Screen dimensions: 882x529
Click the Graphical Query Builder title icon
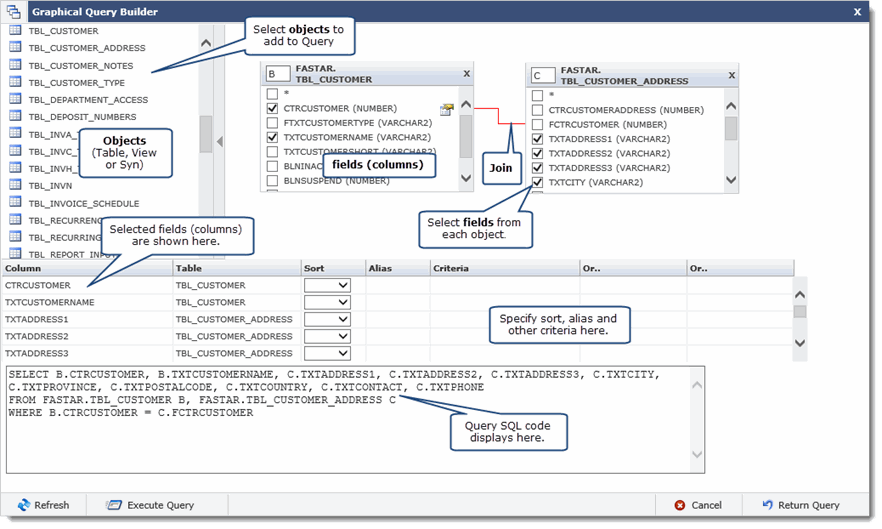click(14, 11)
